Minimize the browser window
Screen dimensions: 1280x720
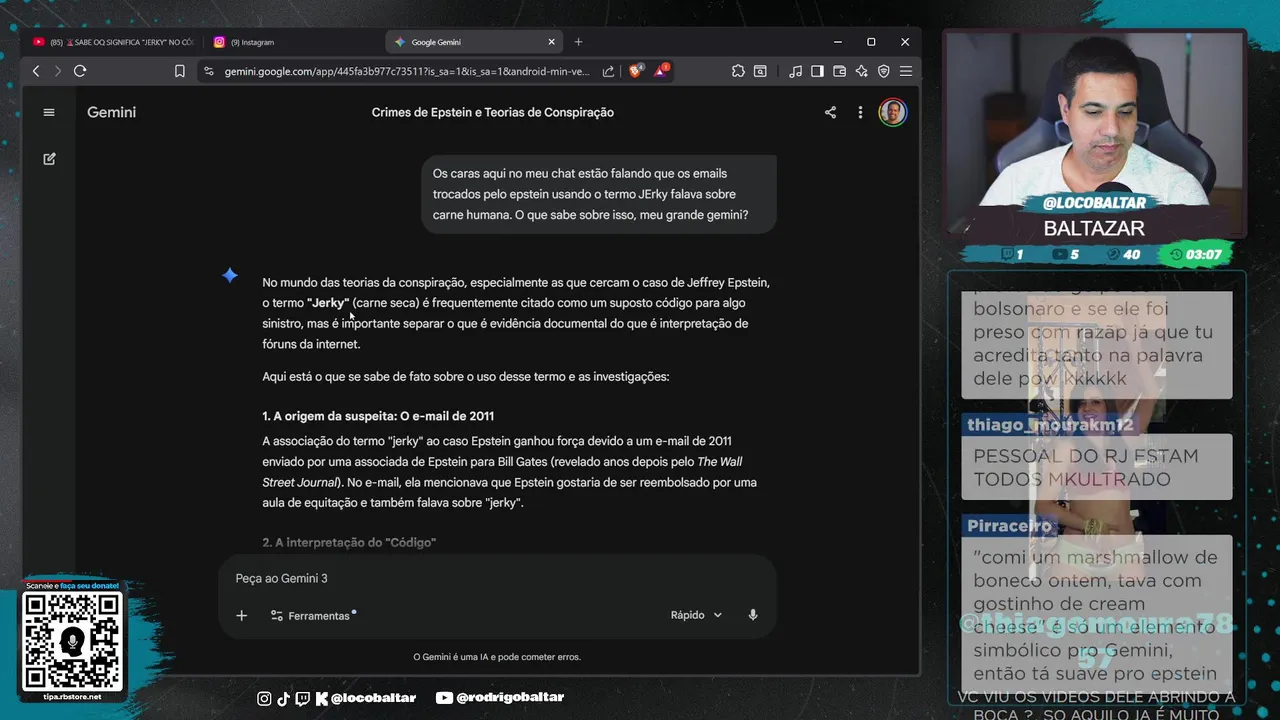click(x=838, y=42)
